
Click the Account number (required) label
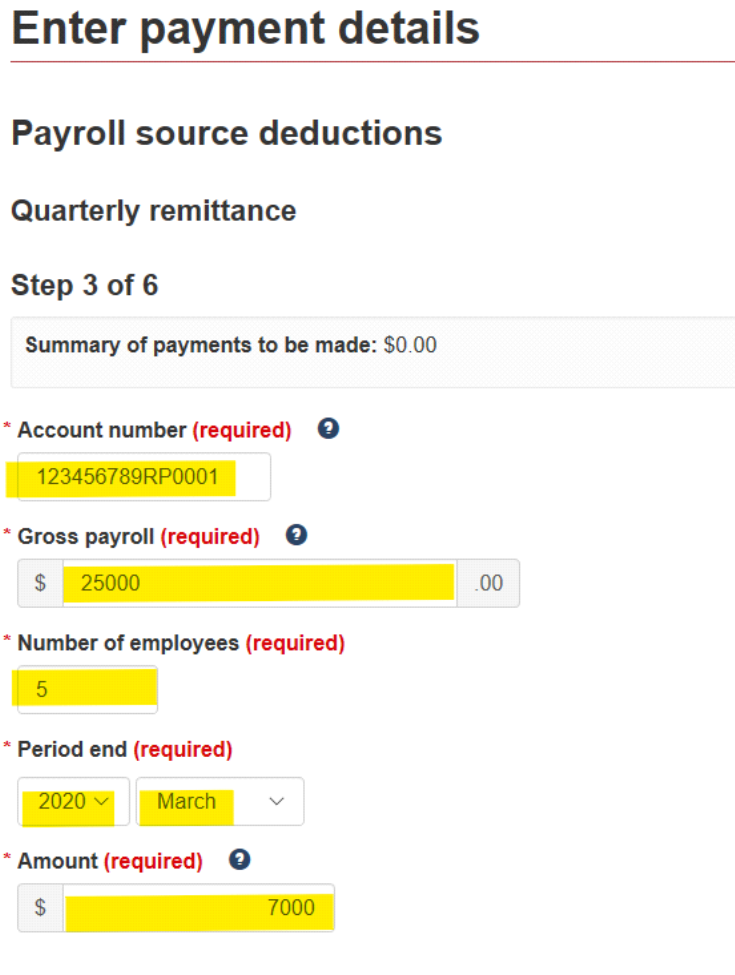[x=154, y=430]
